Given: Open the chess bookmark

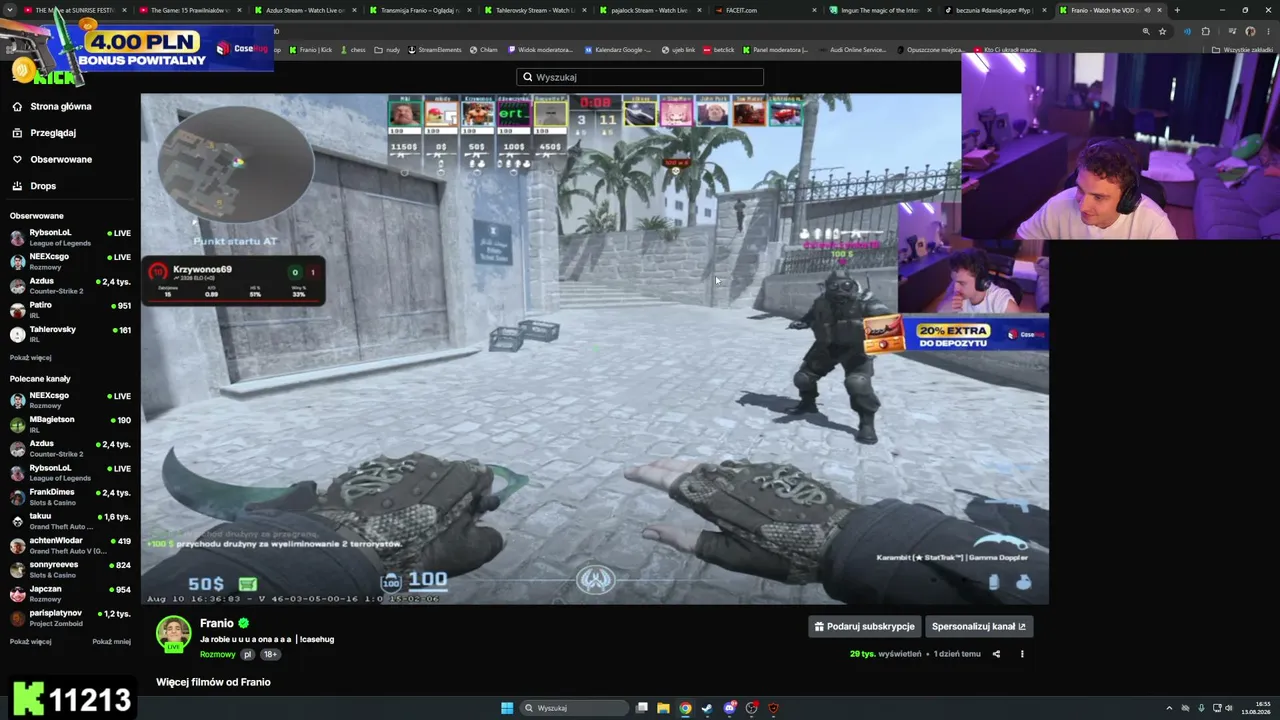Looking at the screenshot, I should (353, 50).
